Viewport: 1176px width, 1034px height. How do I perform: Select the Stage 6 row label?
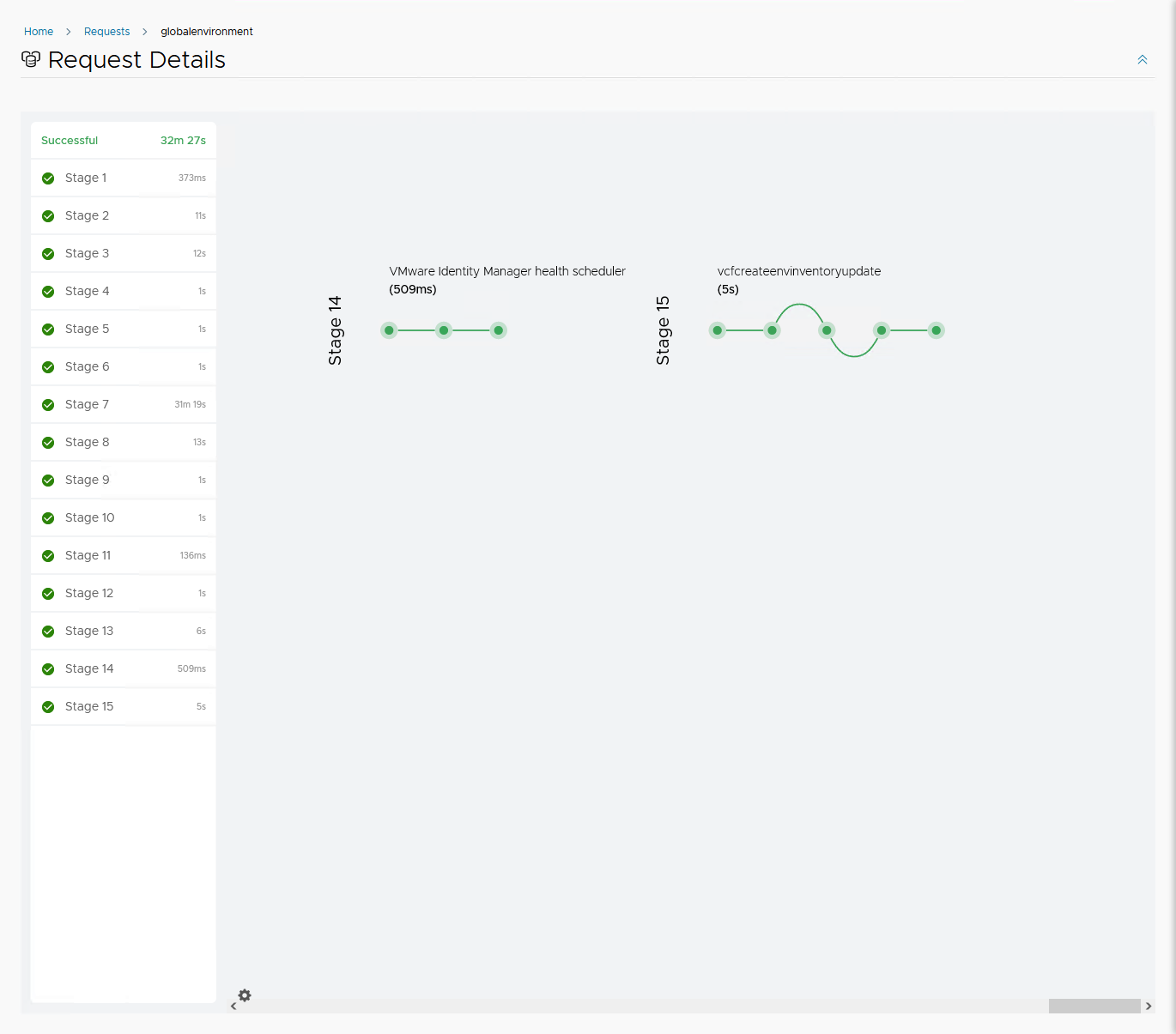point(87,366)
